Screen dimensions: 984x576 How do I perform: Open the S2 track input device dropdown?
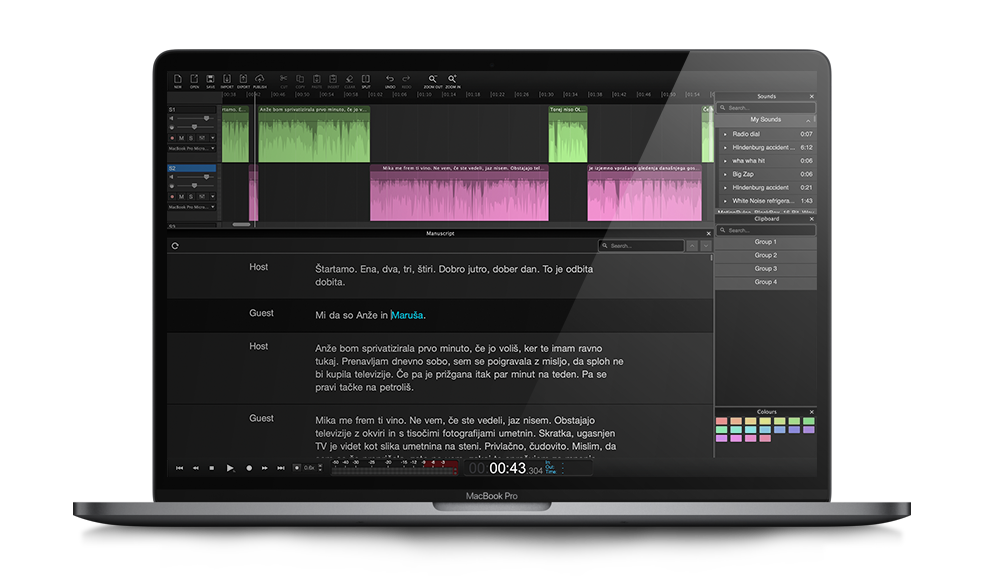pos(191,207)
